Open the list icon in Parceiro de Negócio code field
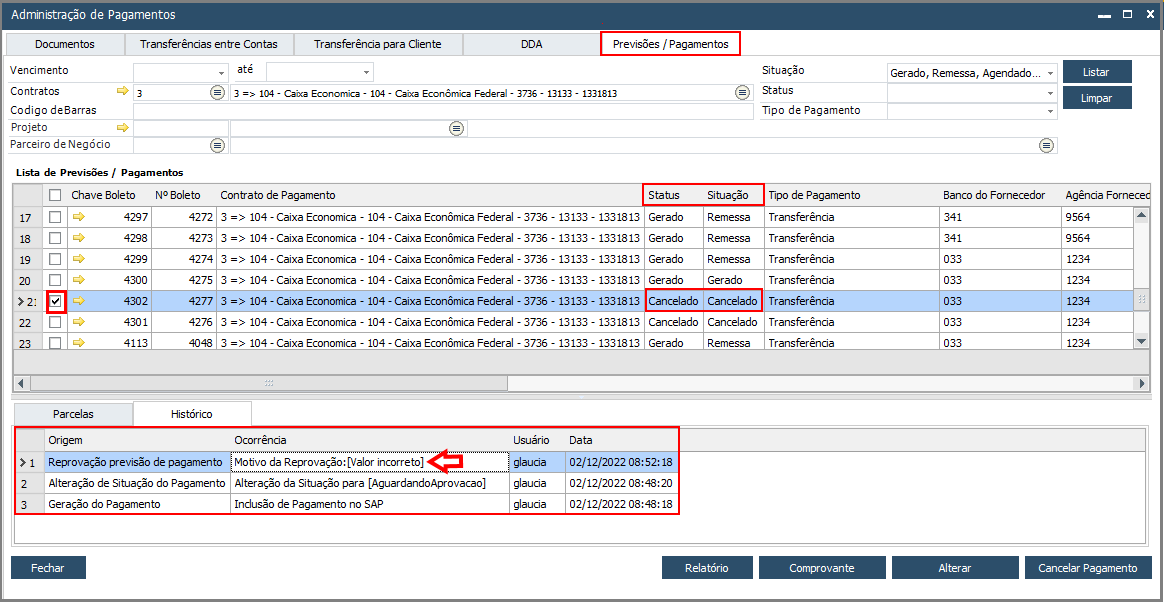 (x=217, y=145)
